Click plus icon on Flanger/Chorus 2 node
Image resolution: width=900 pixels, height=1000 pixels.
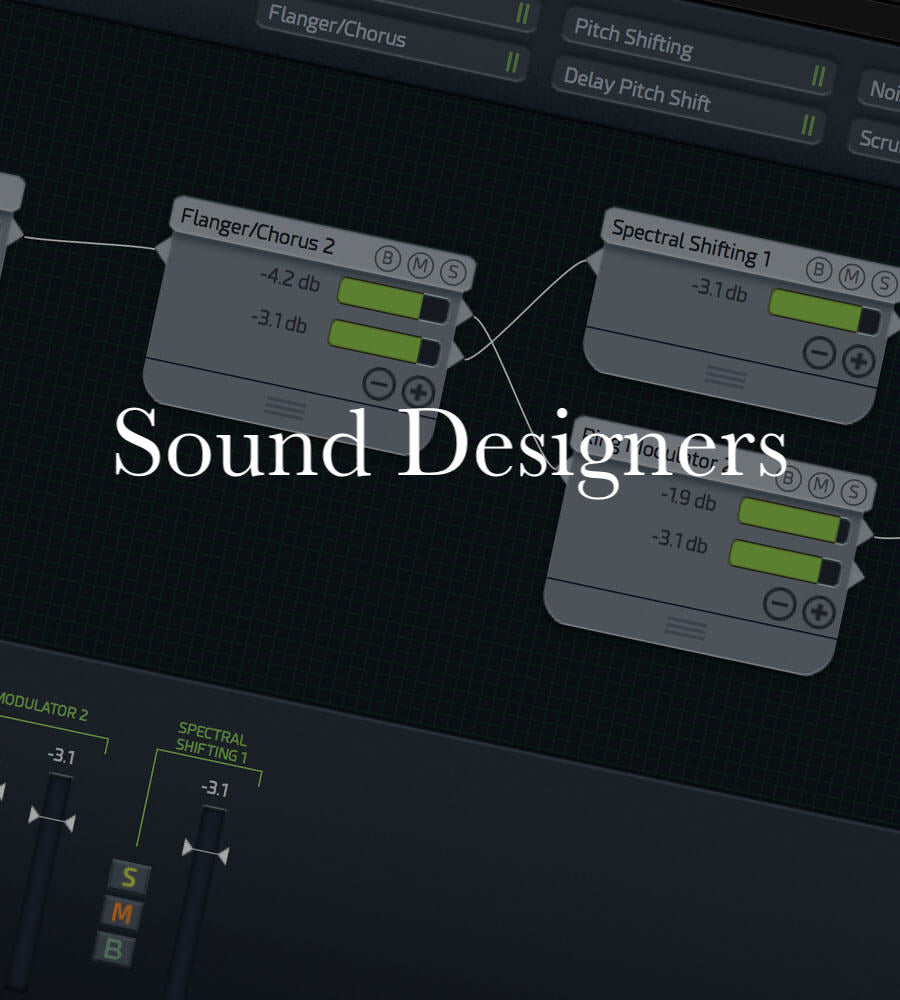418,391
